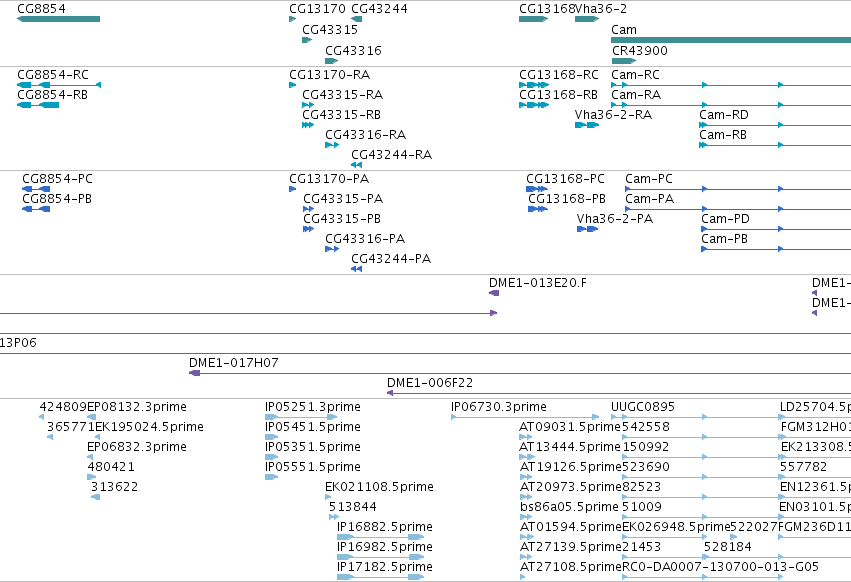Select transcript CG13168-RC
The width and height of the screenshot is (851, 582).
(x=559, y=74)
